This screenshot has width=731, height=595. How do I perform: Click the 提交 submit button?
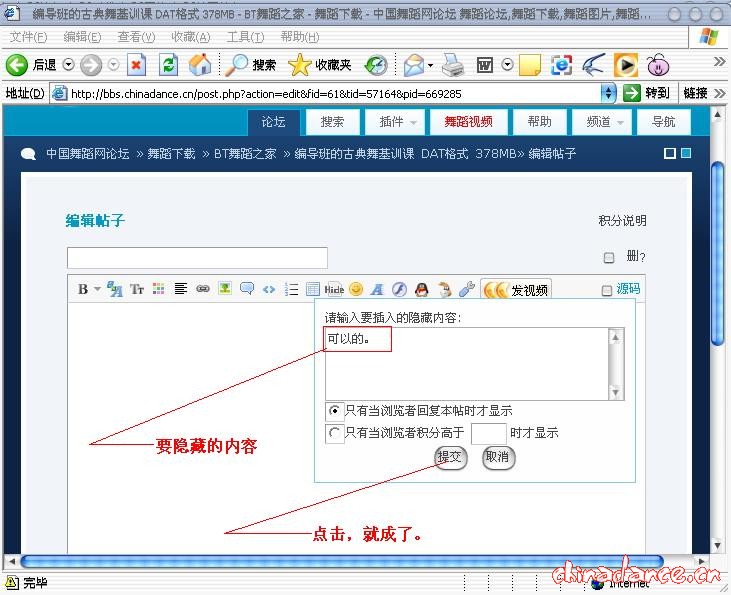click(x=450, y=457)
